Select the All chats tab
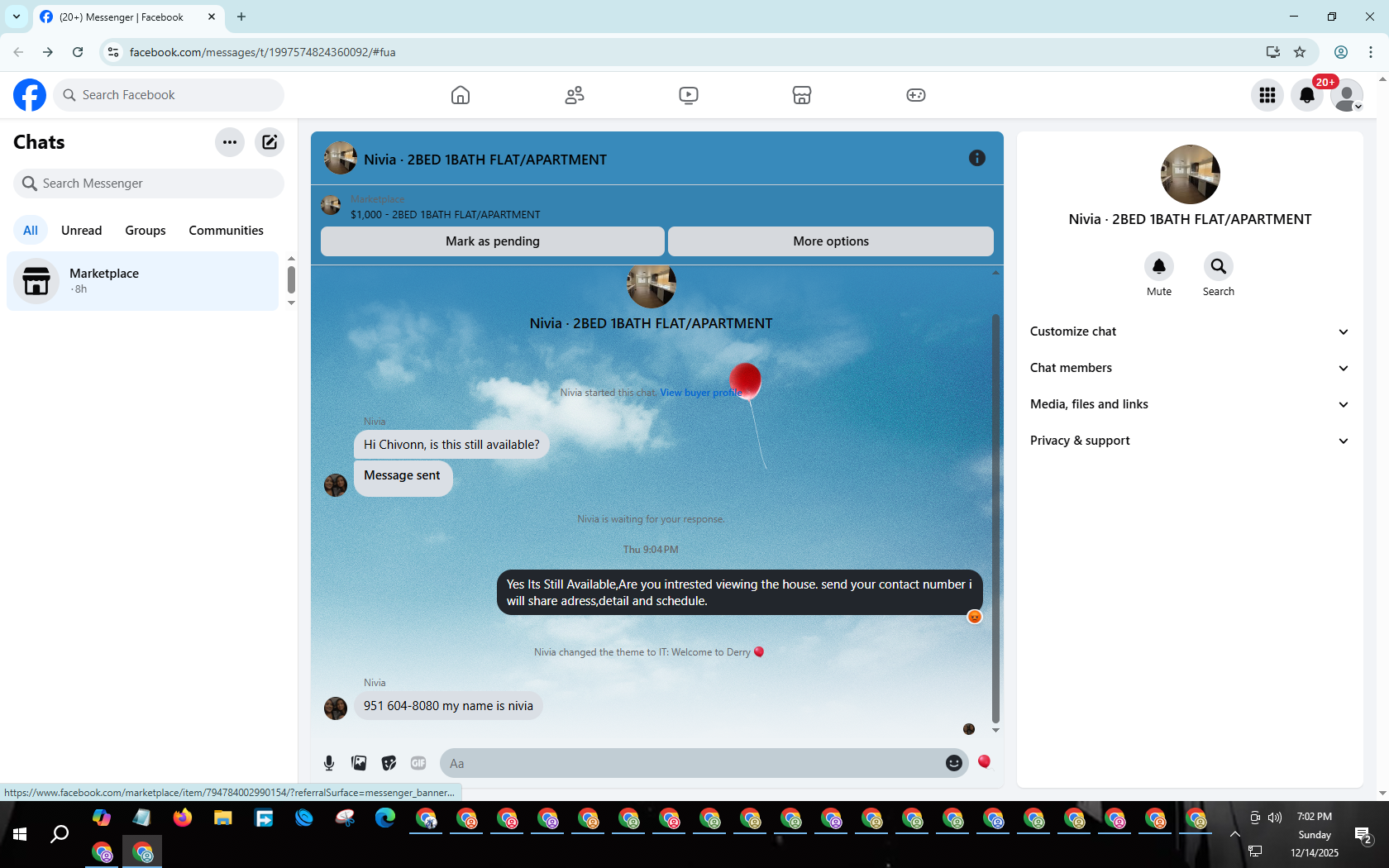Image resolution: width=1389 pixels, height=868 pixels. [31, 231]
